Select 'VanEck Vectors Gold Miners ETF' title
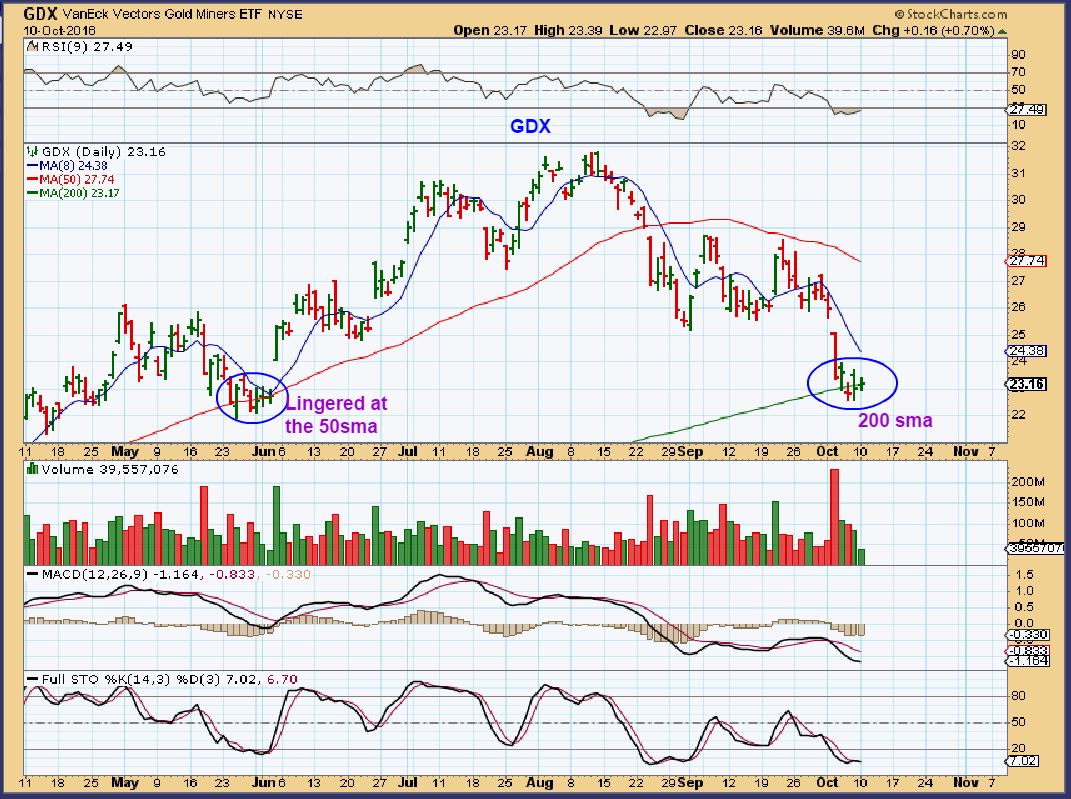1071x799 pixels. [x=161, y=14]
